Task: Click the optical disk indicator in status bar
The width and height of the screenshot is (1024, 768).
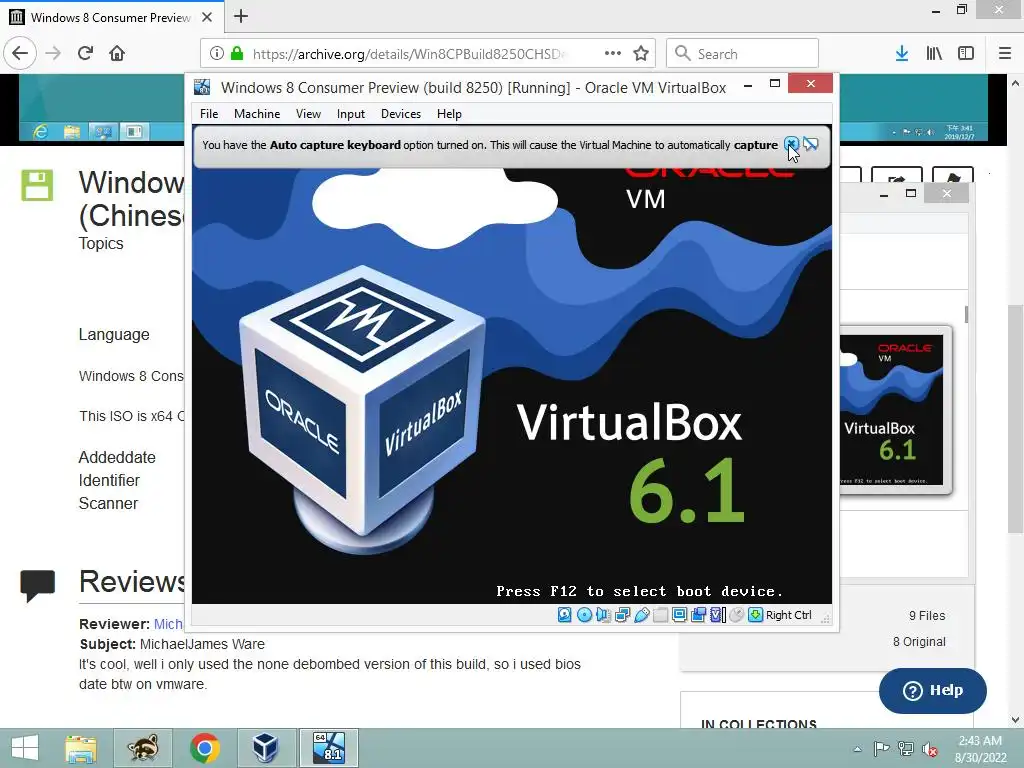Action: 584,615
